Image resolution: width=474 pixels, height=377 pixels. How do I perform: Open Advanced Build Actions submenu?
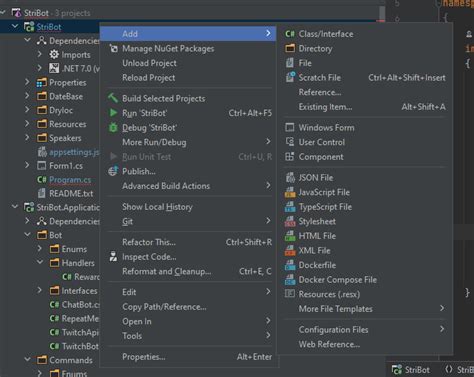188,186
